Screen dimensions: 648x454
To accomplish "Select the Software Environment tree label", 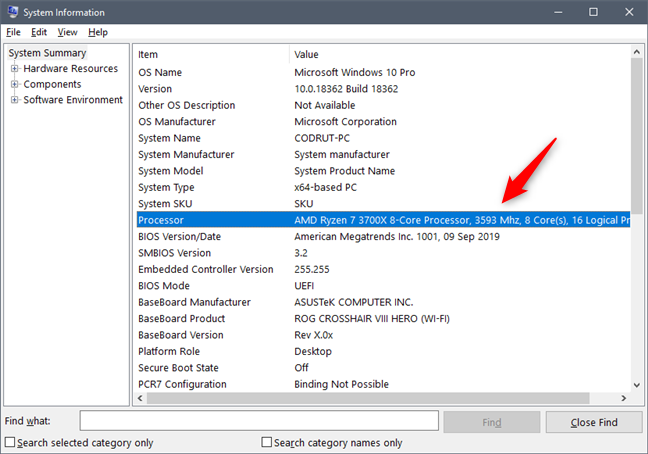I will (73, 100).
